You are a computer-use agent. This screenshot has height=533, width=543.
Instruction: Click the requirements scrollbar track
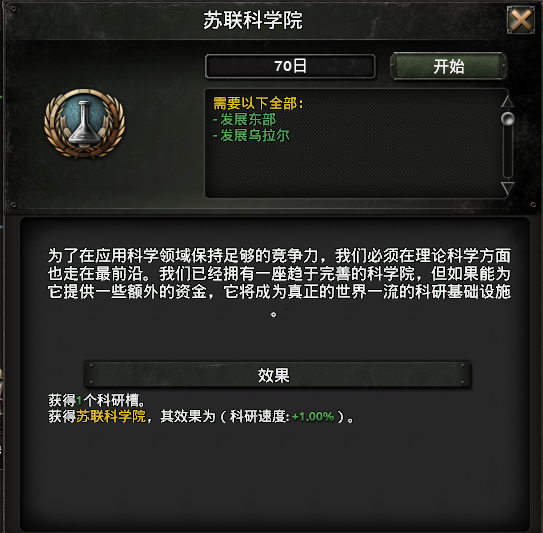(x=508, y=152)
